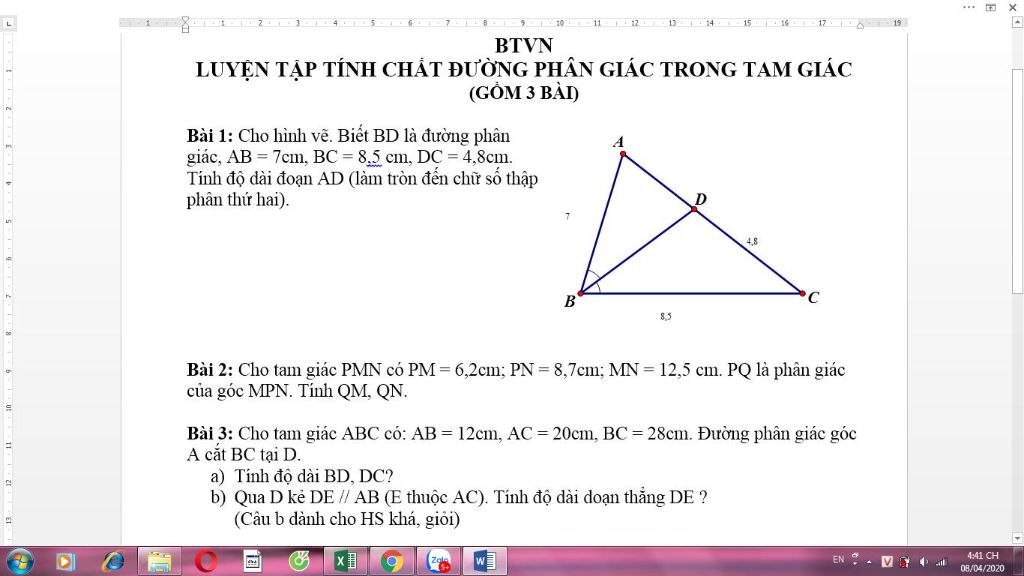
Task: Open Windows Explorer folder icon in taskbar
Action: click(x=159, y=561)
